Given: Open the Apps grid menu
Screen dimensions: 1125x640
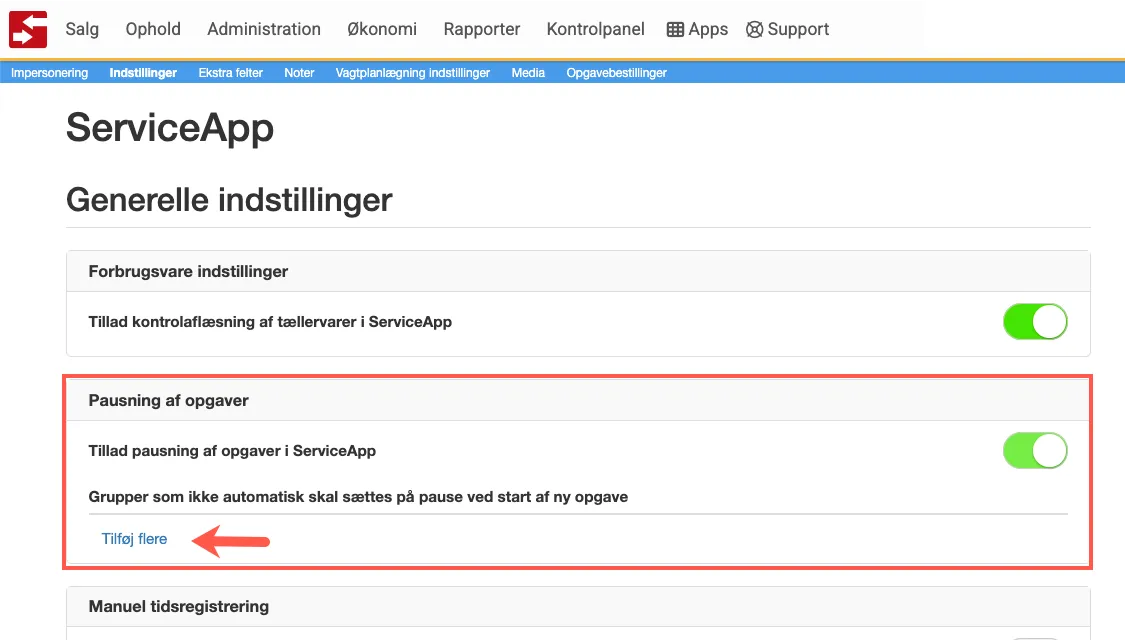Looking at the screenshot, I should (x=697, y=29).
